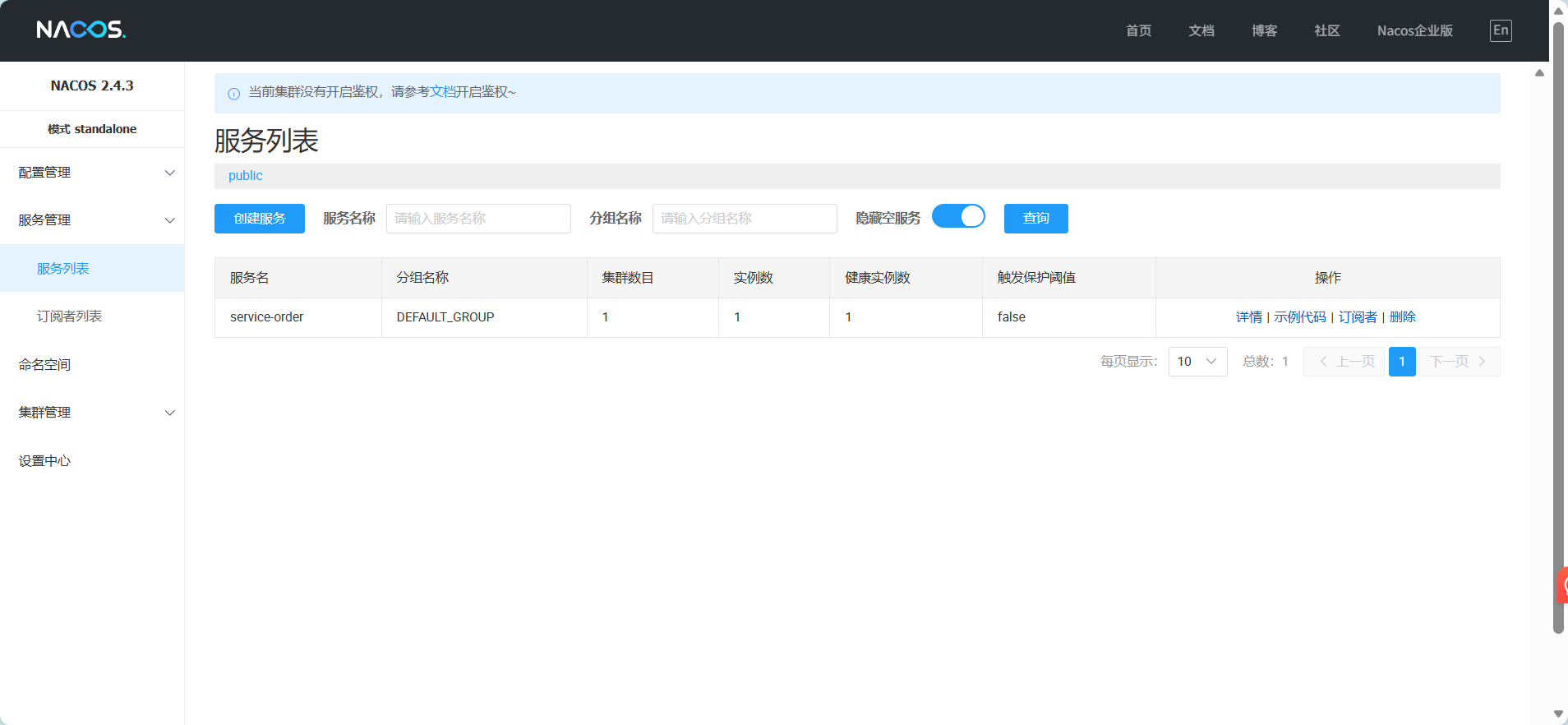1568x725 pixels.
Task: Open 设置中心 in the sidebar
Action: click(45, 461)
